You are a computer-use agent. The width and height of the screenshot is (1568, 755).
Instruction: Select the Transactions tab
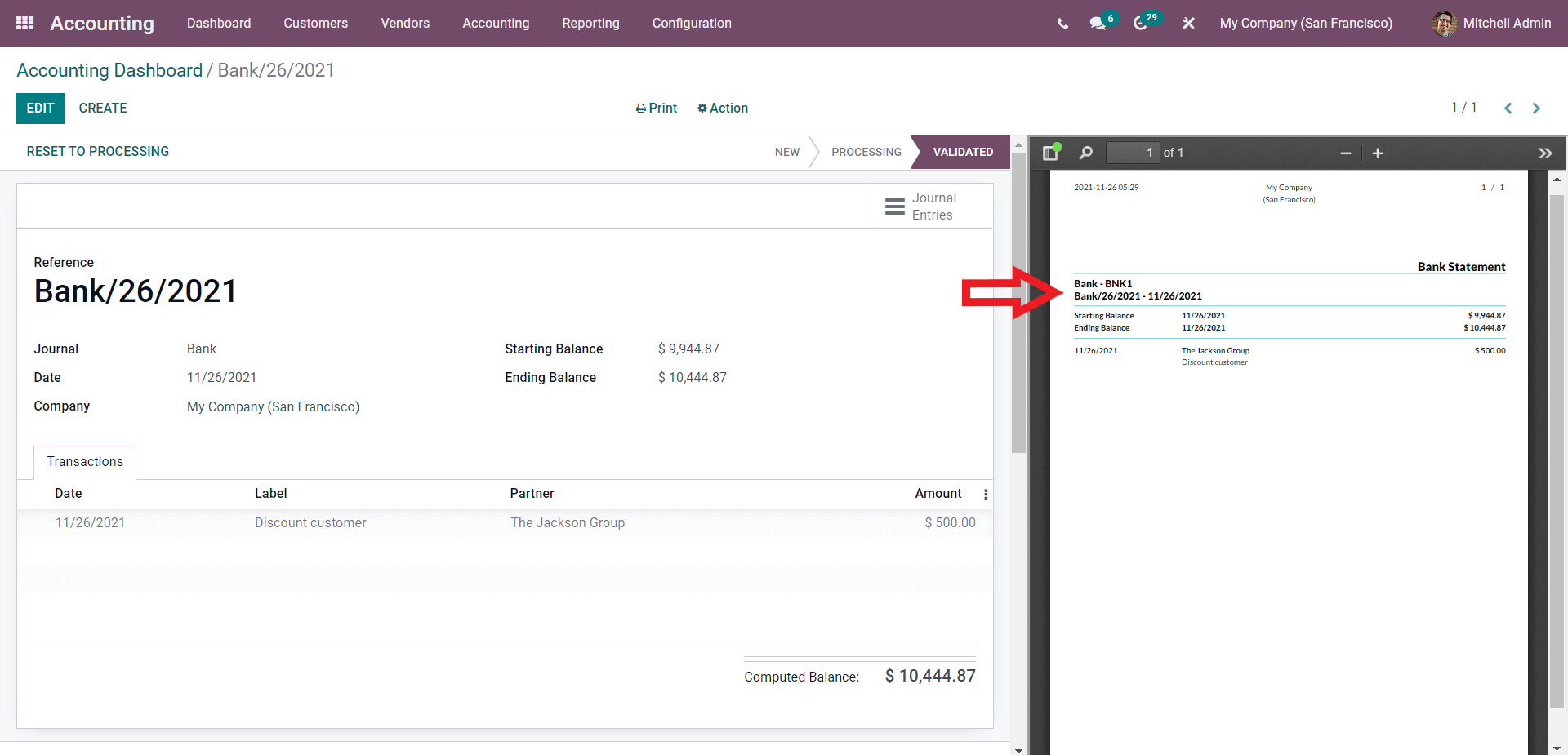click(85, 462)
